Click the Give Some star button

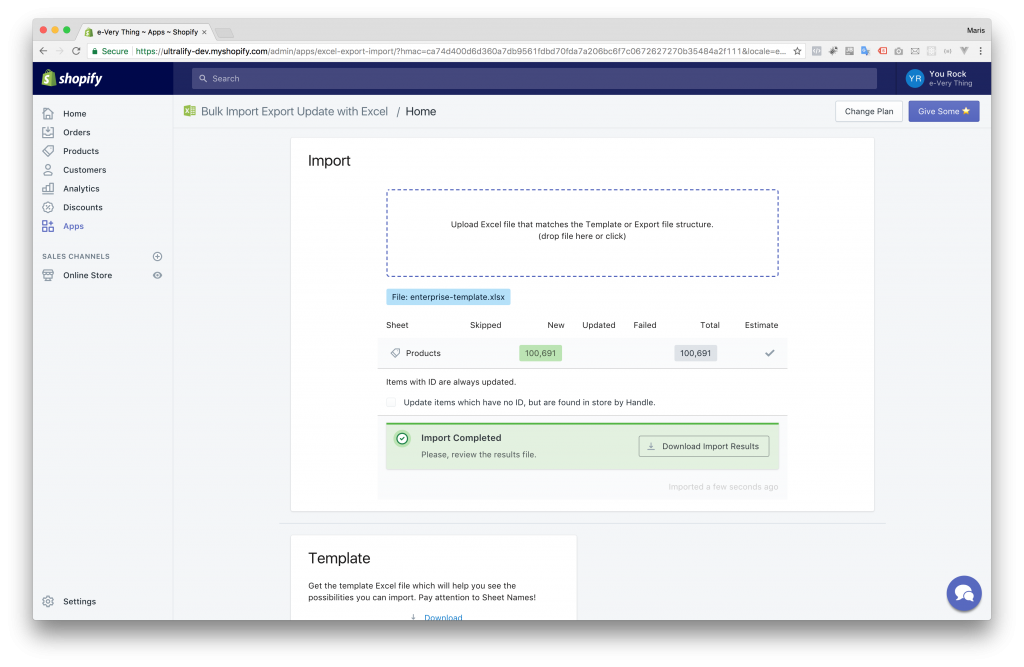943,111
